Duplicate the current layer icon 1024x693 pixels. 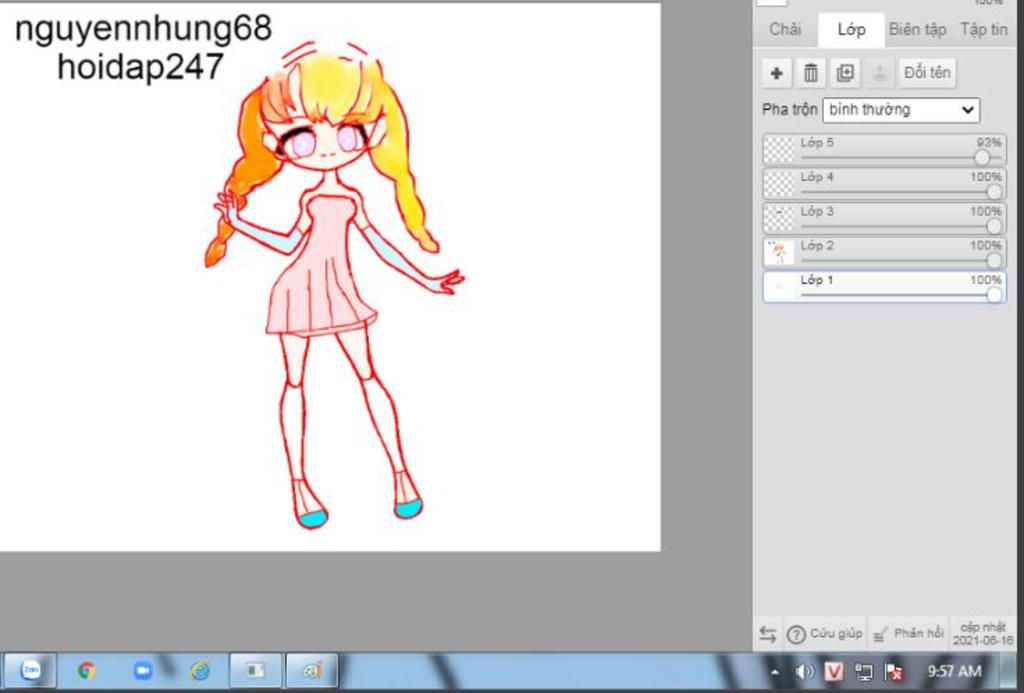click(845, 73)
